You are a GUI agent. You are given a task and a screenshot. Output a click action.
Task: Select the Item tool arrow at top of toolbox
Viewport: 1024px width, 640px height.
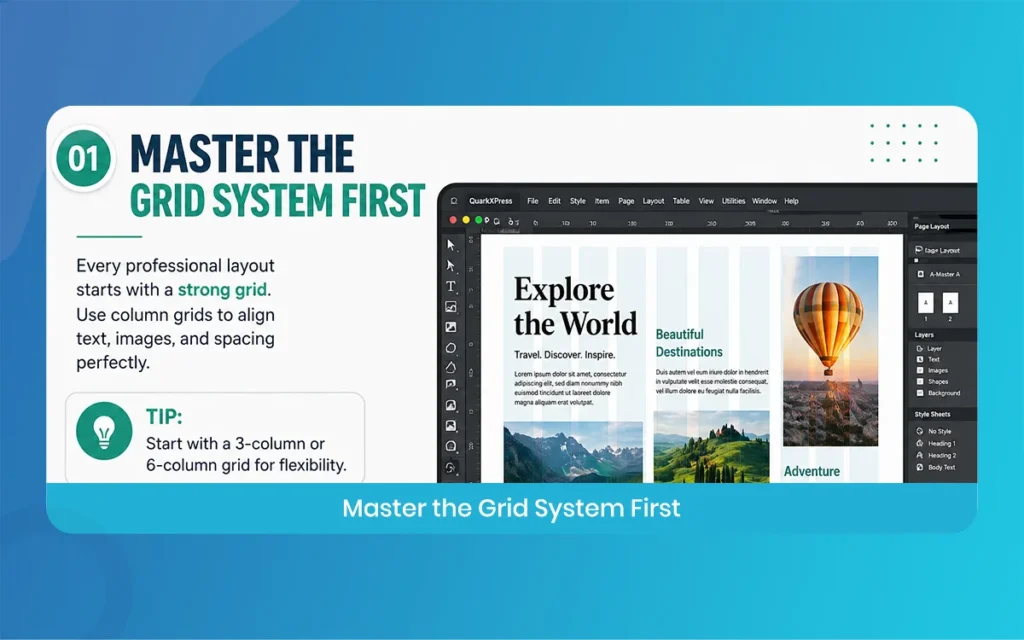pyautogui.click(x=451, y=245)
